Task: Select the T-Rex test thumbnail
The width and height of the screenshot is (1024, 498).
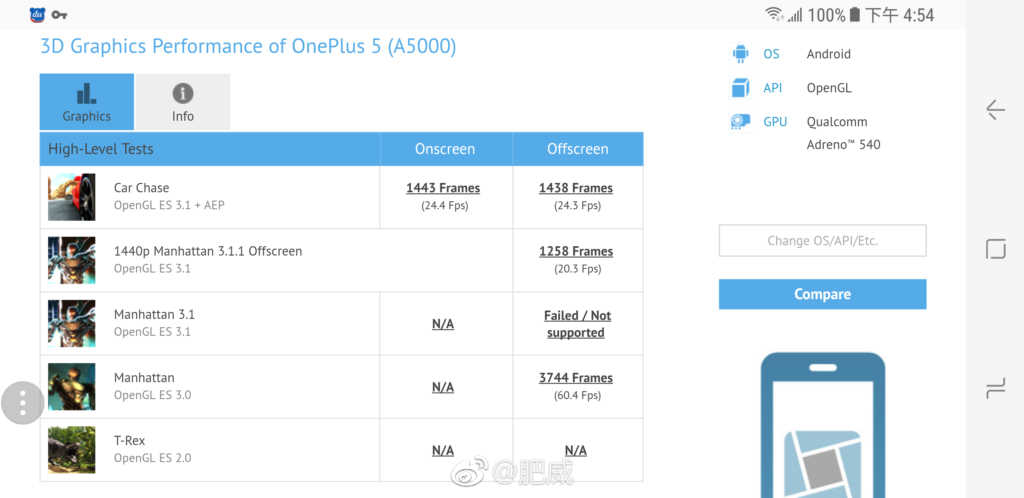Action: [72, 450]
